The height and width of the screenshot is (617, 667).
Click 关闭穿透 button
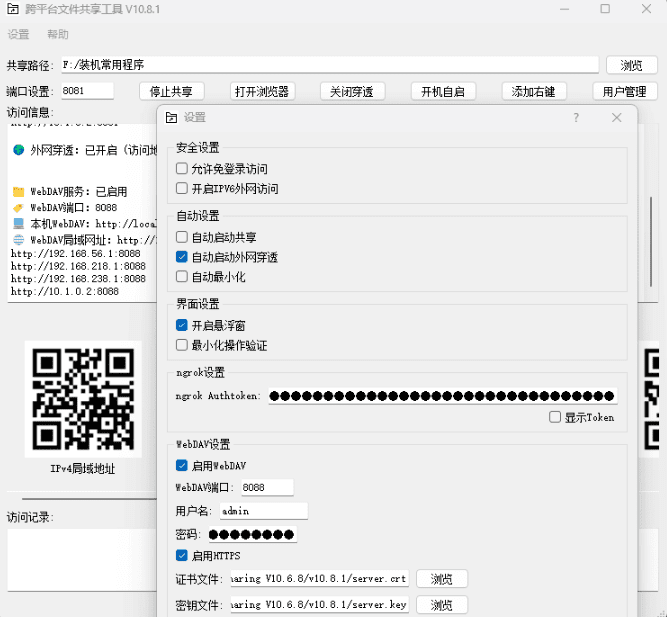point(352,91)
